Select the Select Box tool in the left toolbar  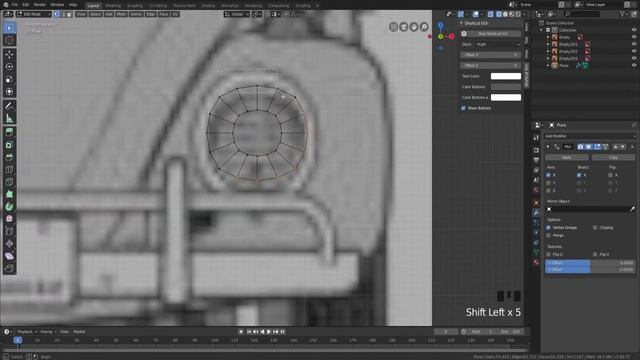(9, 28)
